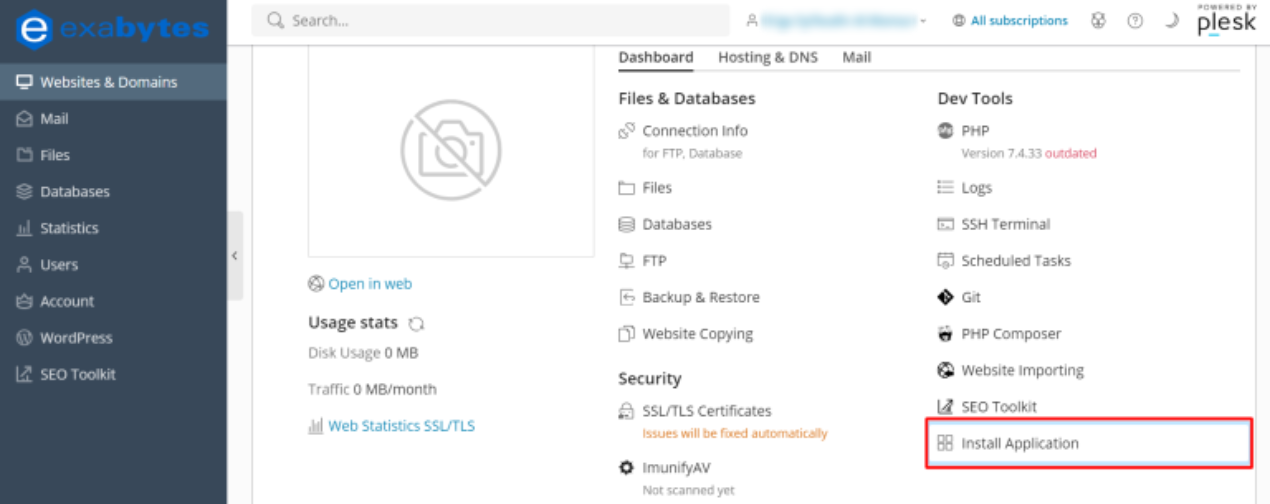Open the user account dropdown
The height and width of the screenshot is (504, 1270).
(836, 20)
